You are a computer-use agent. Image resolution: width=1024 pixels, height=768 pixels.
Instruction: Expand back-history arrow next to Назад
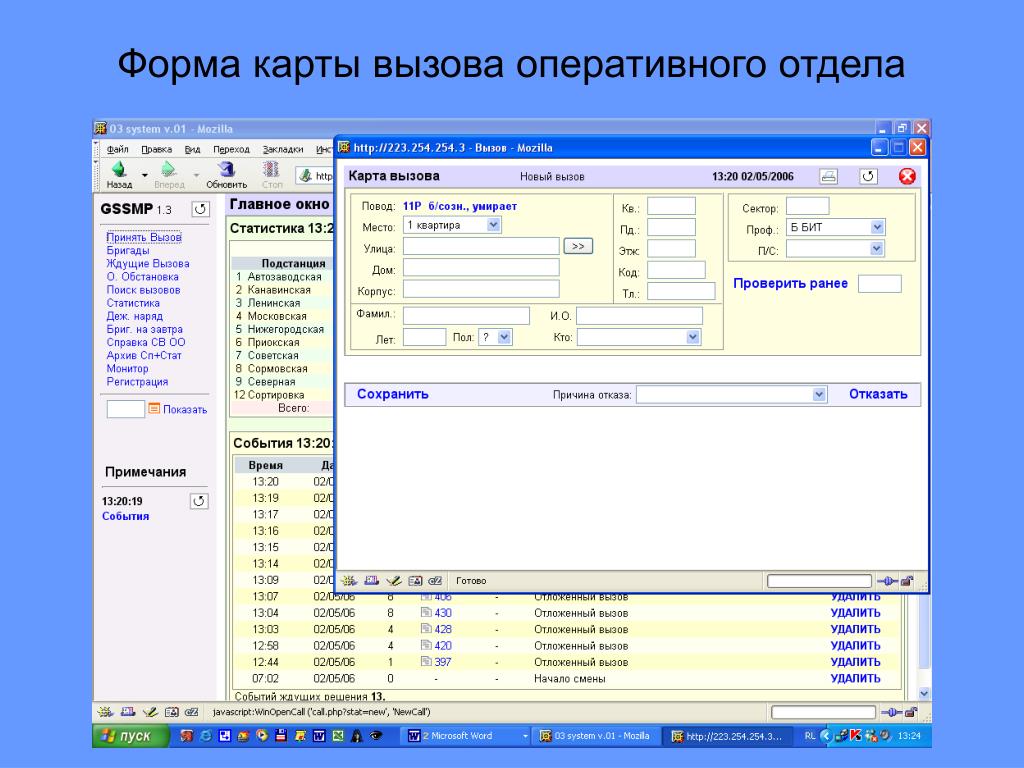144,175
